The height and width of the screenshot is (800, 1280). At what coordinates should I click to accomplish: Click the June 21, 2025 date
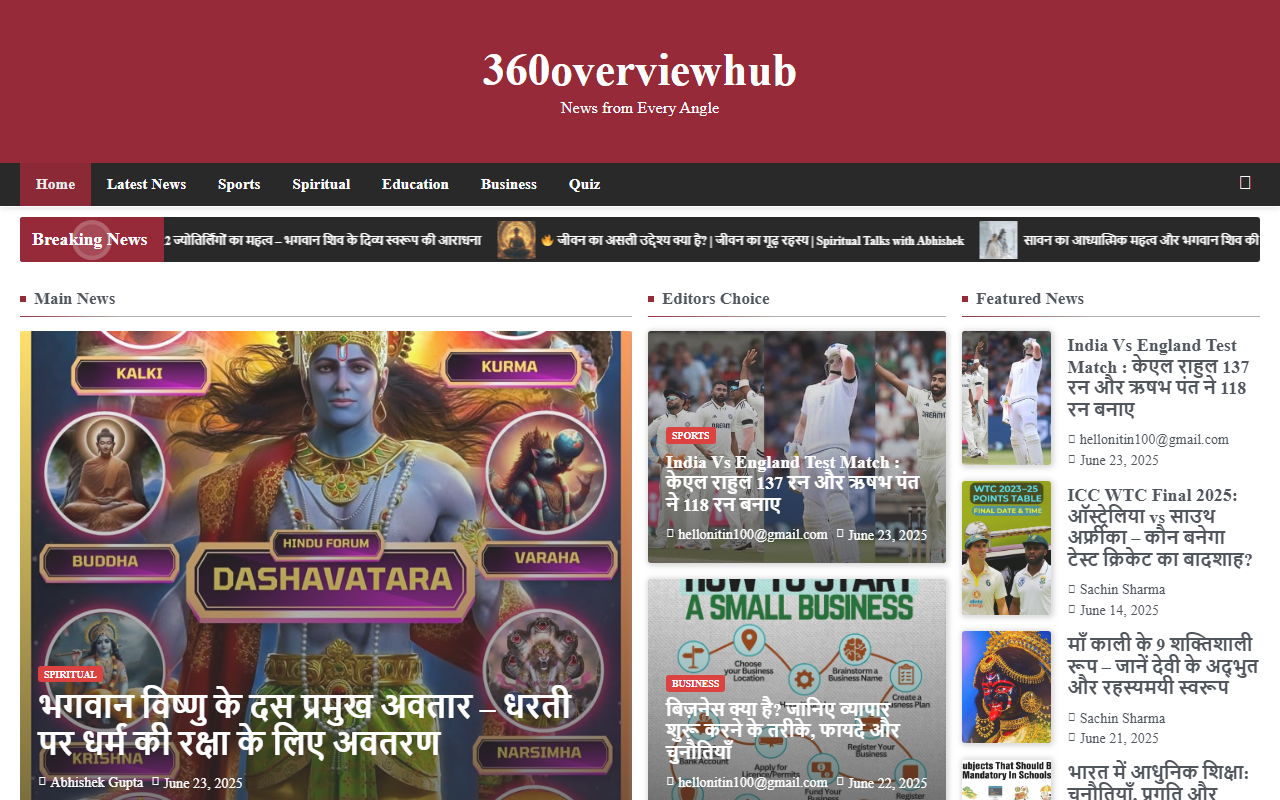pos(1119,738)
